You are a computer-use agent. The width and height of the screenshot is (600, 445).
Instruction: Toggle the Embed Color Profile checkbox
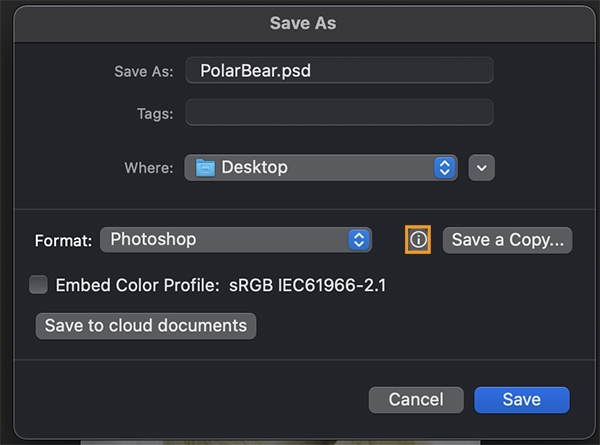pyautogui.click(x=39, y=285)
